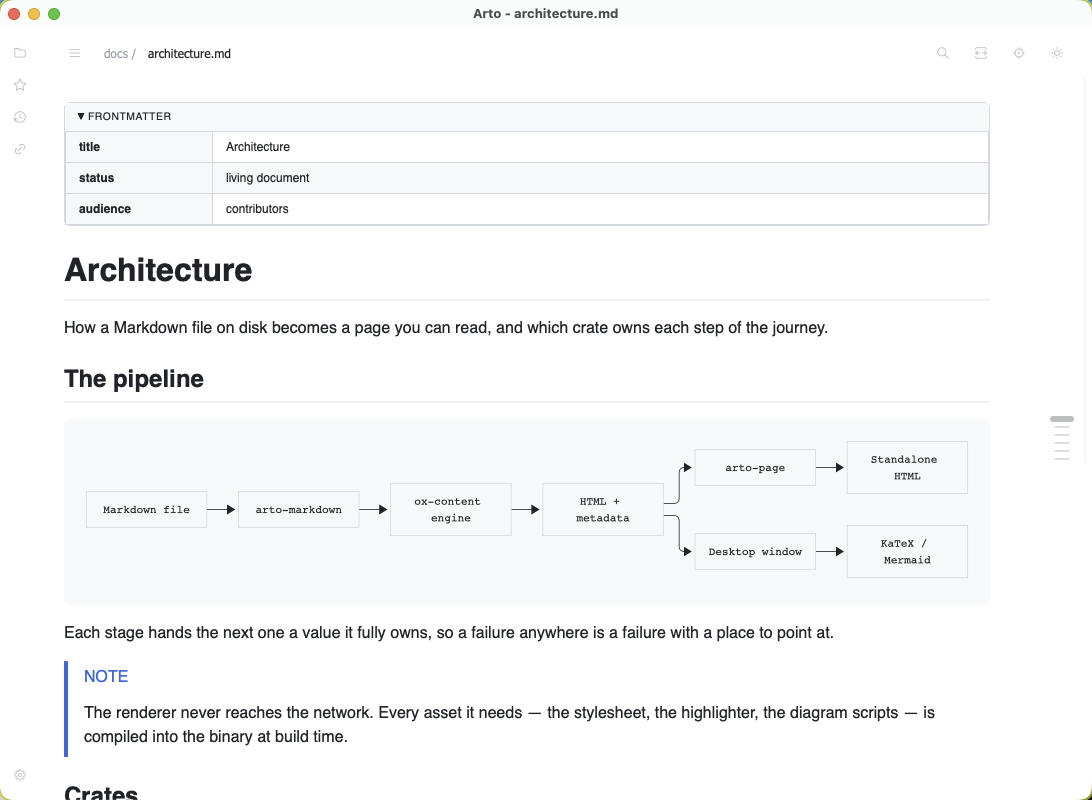Switch theme with the sun icon
Screen dimensions: 1092x800
1057,53
